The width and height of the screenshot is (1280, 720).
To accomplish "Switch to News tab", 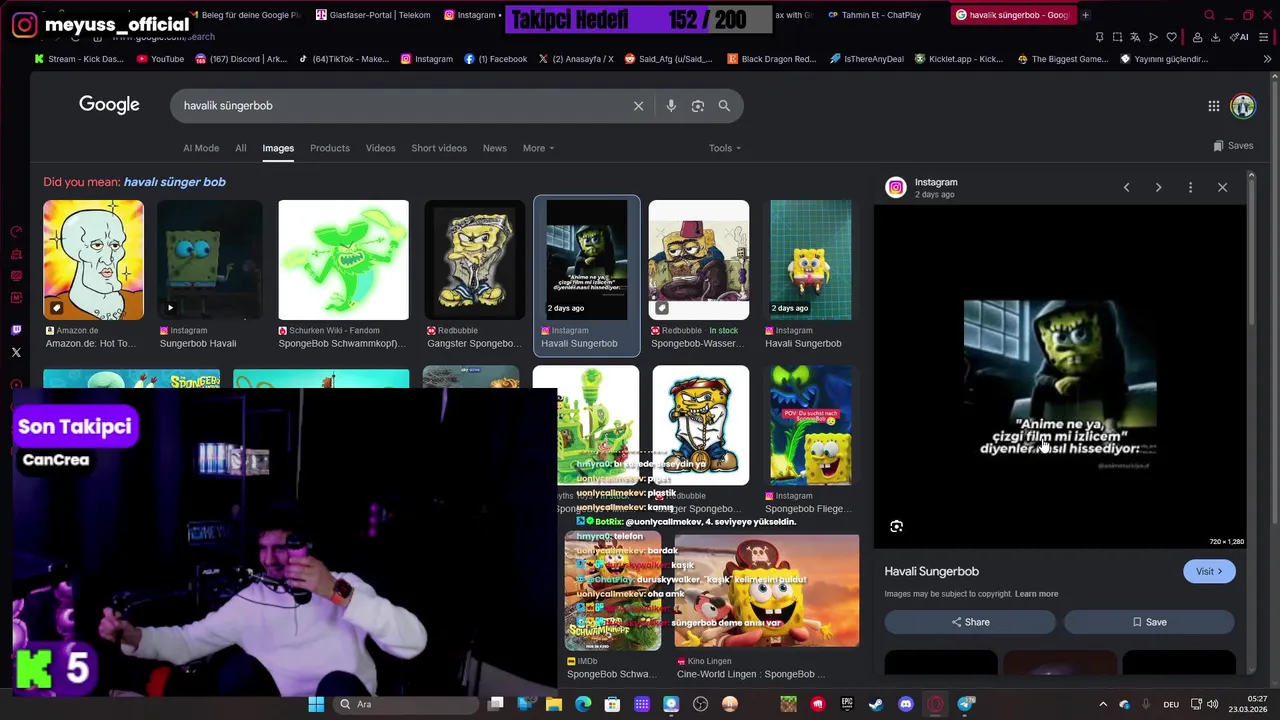I will coord(495,148).
